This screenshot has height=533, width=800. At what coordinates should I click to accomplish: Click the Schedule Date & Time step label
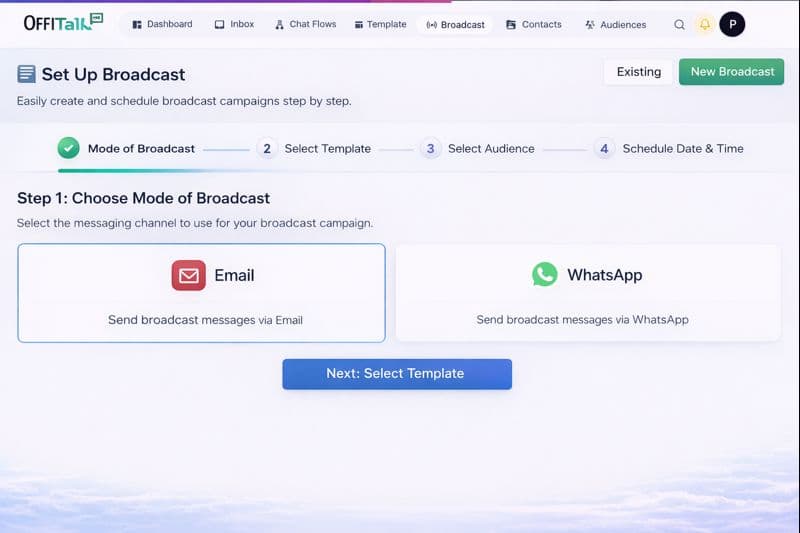tap(683, 148)
